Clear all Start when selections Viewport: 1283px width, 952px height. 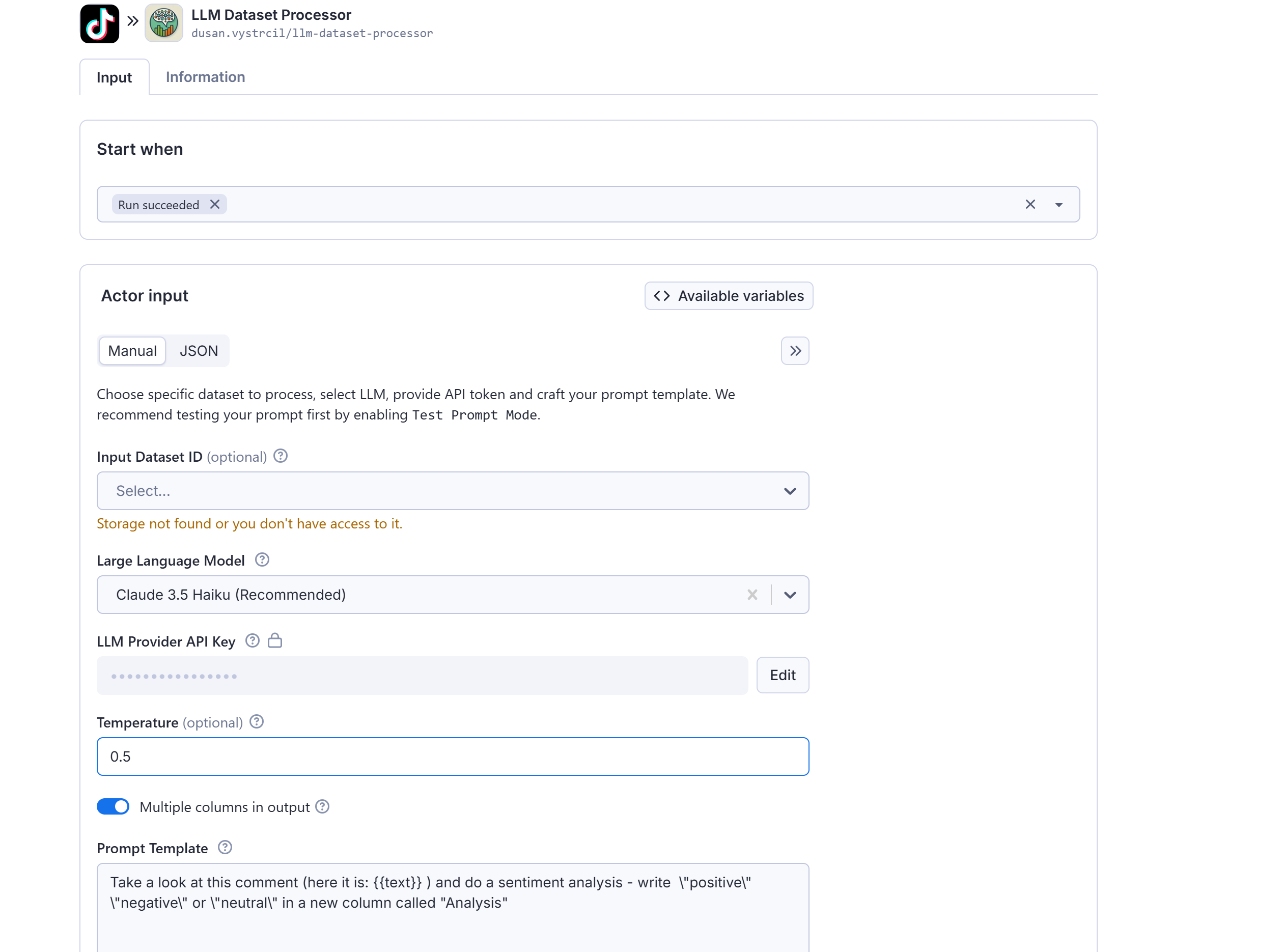(x=1030, y=205)
